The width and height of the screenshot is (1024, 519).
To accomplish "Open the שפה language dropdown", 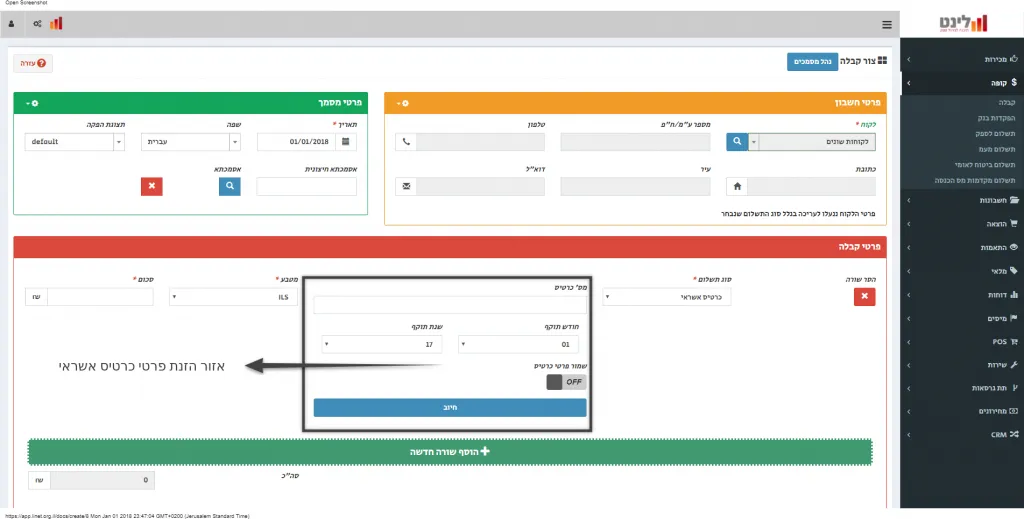I will (x=191, y=142).
